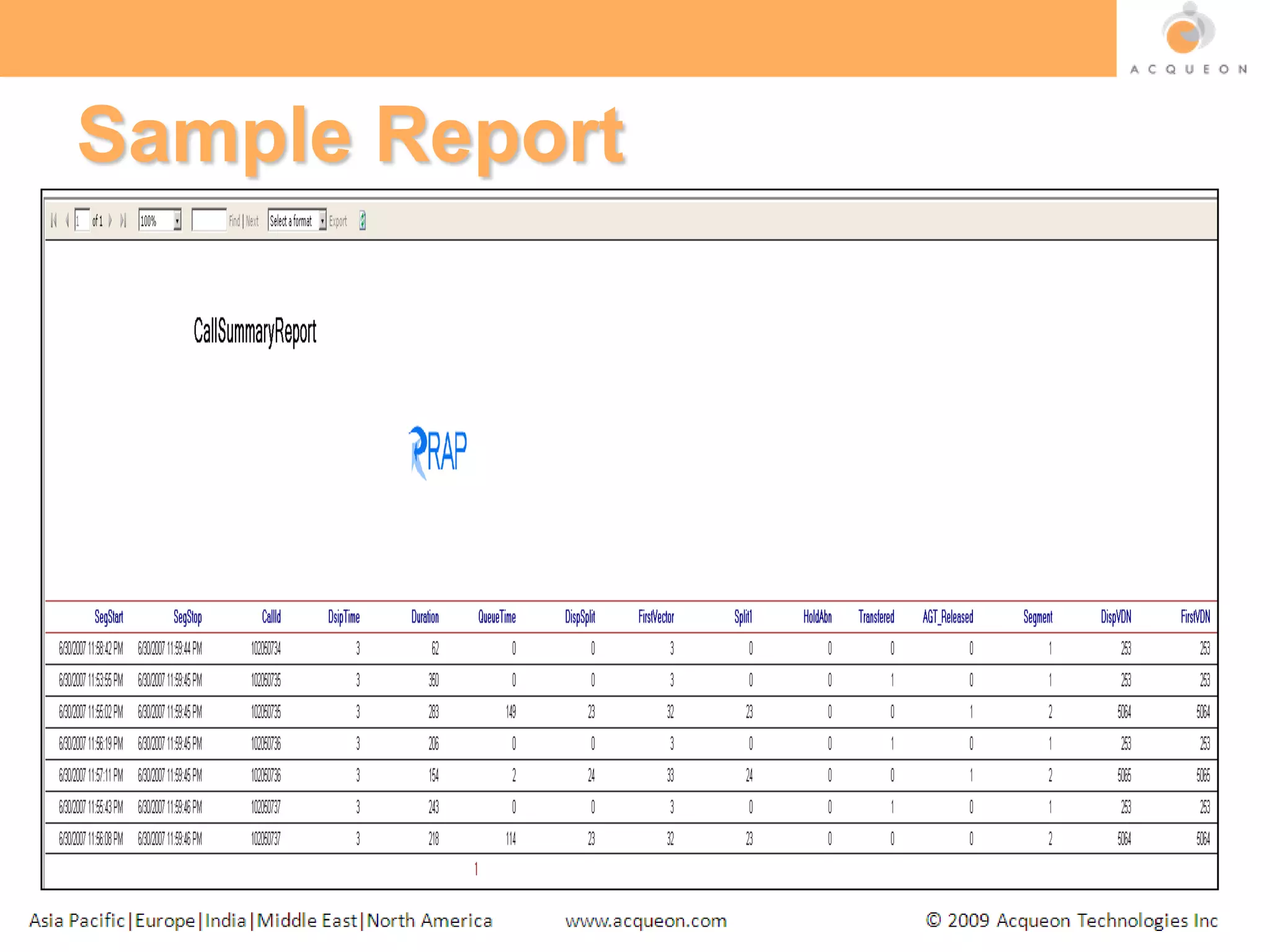Image resolution: width=1270 pixels, height=952 pixels.
Task: Go to previous report page
Action: coord(67,221)
